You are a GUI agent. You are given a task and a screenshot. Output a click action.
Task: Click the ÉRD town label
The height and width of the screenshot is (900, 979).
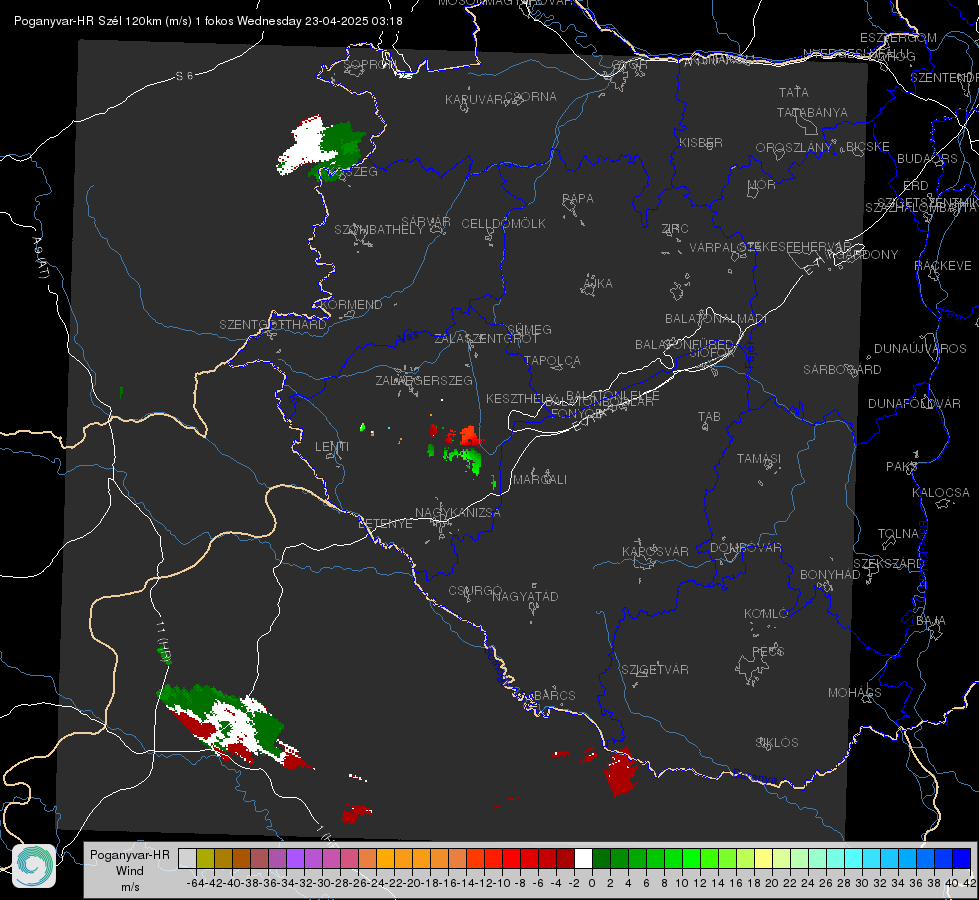pos(916,185)
